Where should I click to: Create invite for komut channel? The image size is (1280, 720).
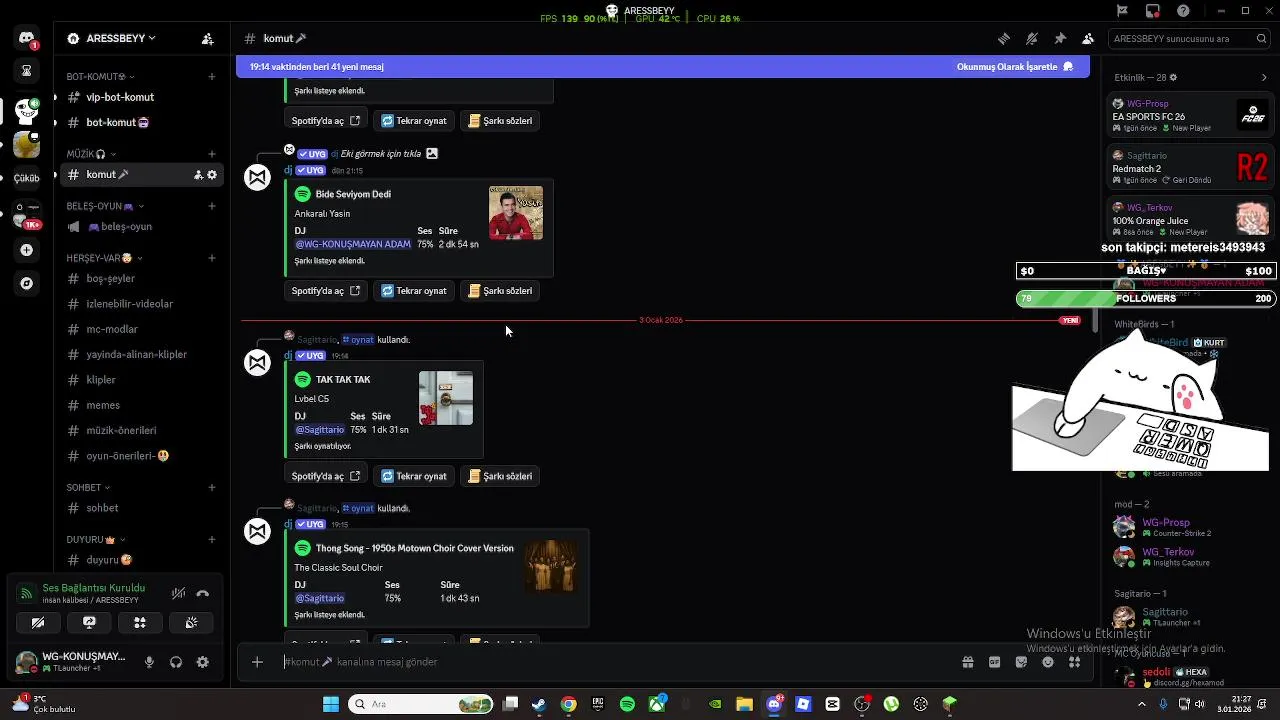pyautogui.click(x=198, y=175)
